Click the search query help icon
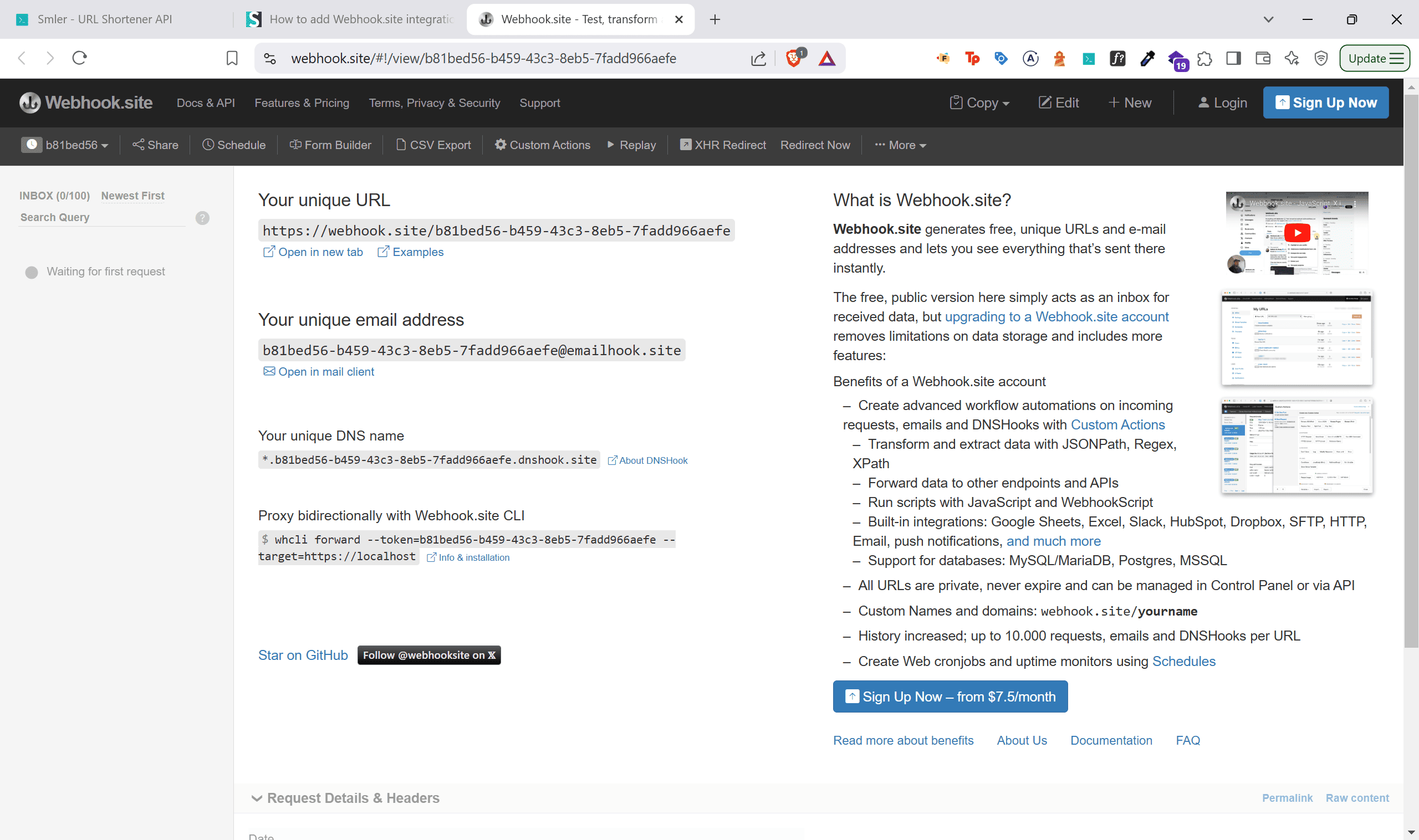Screen dimensions: 1419x840 (x=202, y=218)
